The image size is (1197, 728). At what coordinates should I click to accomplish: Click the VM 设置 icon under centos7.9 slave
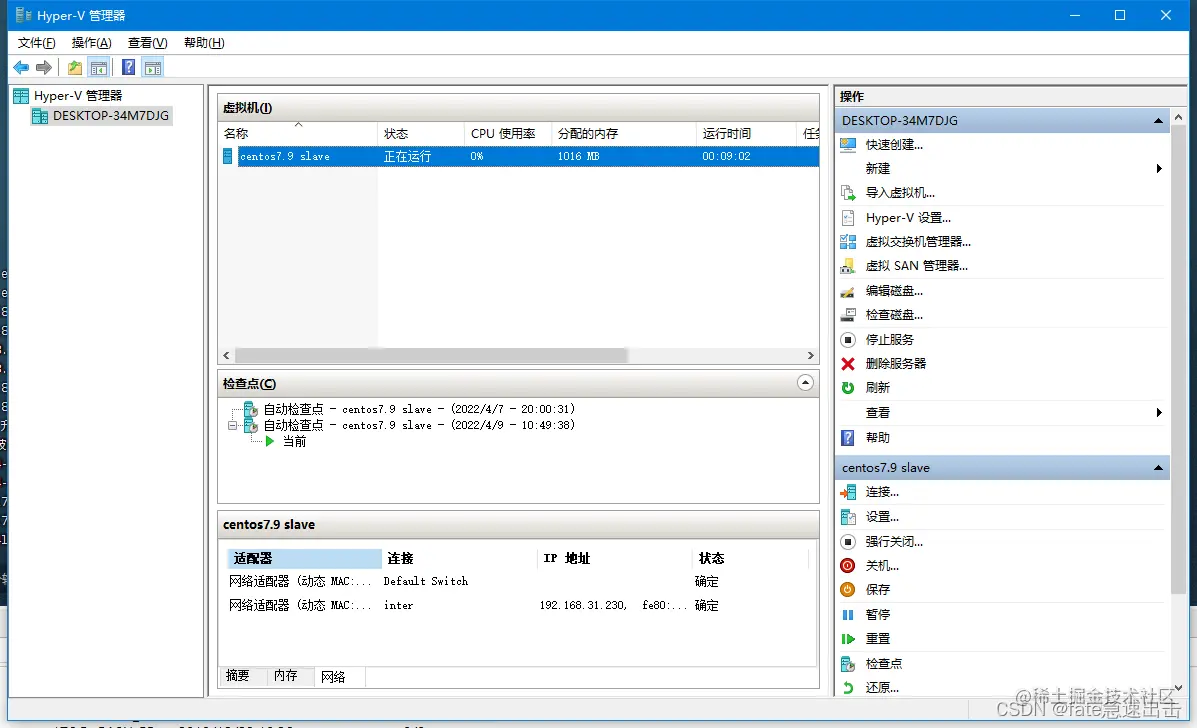pyautogui.click(x=848, y=517)
